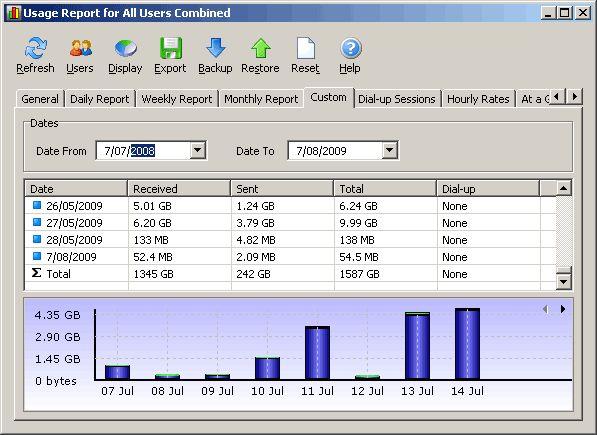The width and height of the screenshot is (597, 435).
Task: Click inside the Date From field
Action: point(143,151)
